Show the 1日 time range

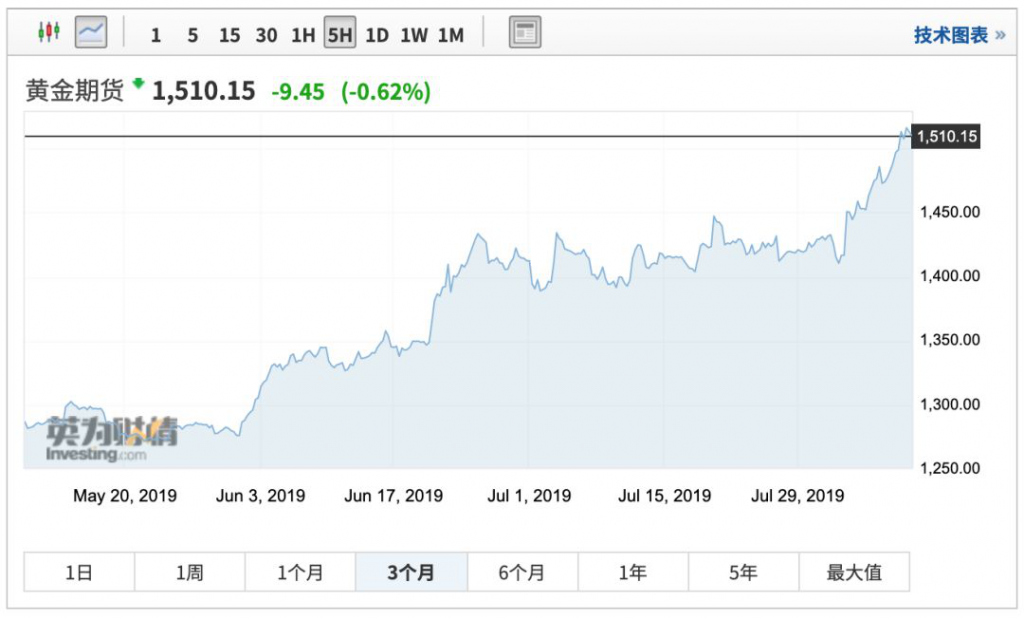[79, 573]
